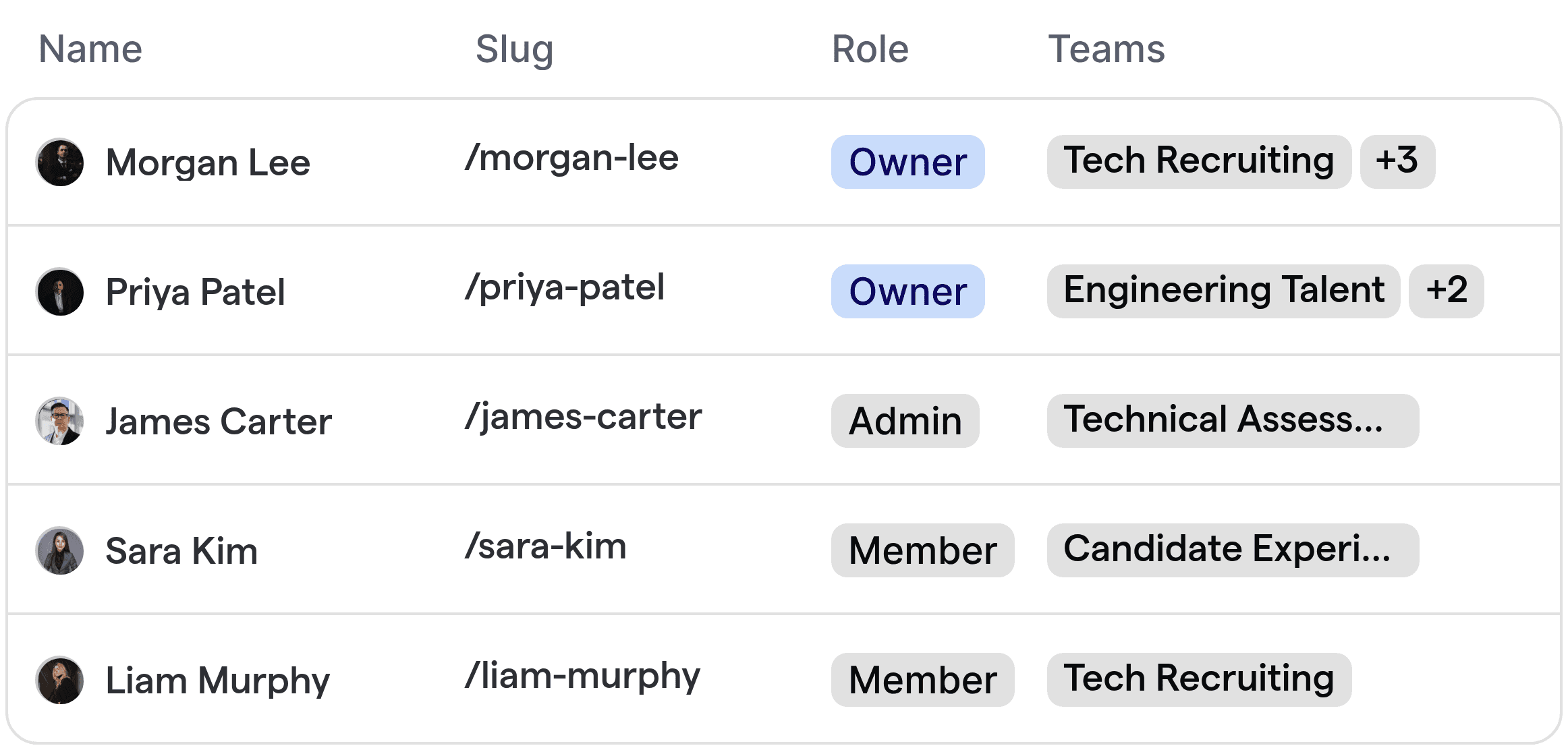Click Morgan Lee's profile avatar

tap(59, 162)
